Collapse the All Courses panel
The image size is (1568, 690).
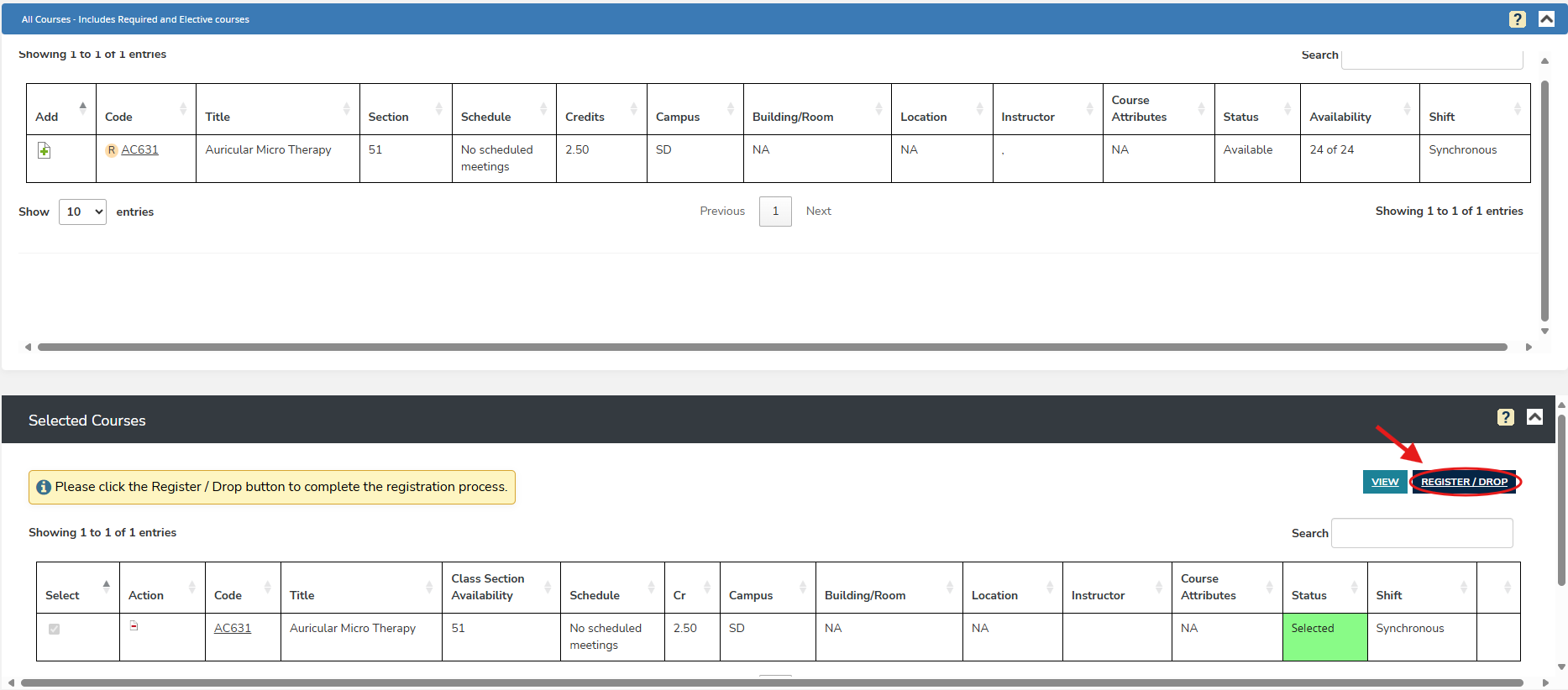1545,19
